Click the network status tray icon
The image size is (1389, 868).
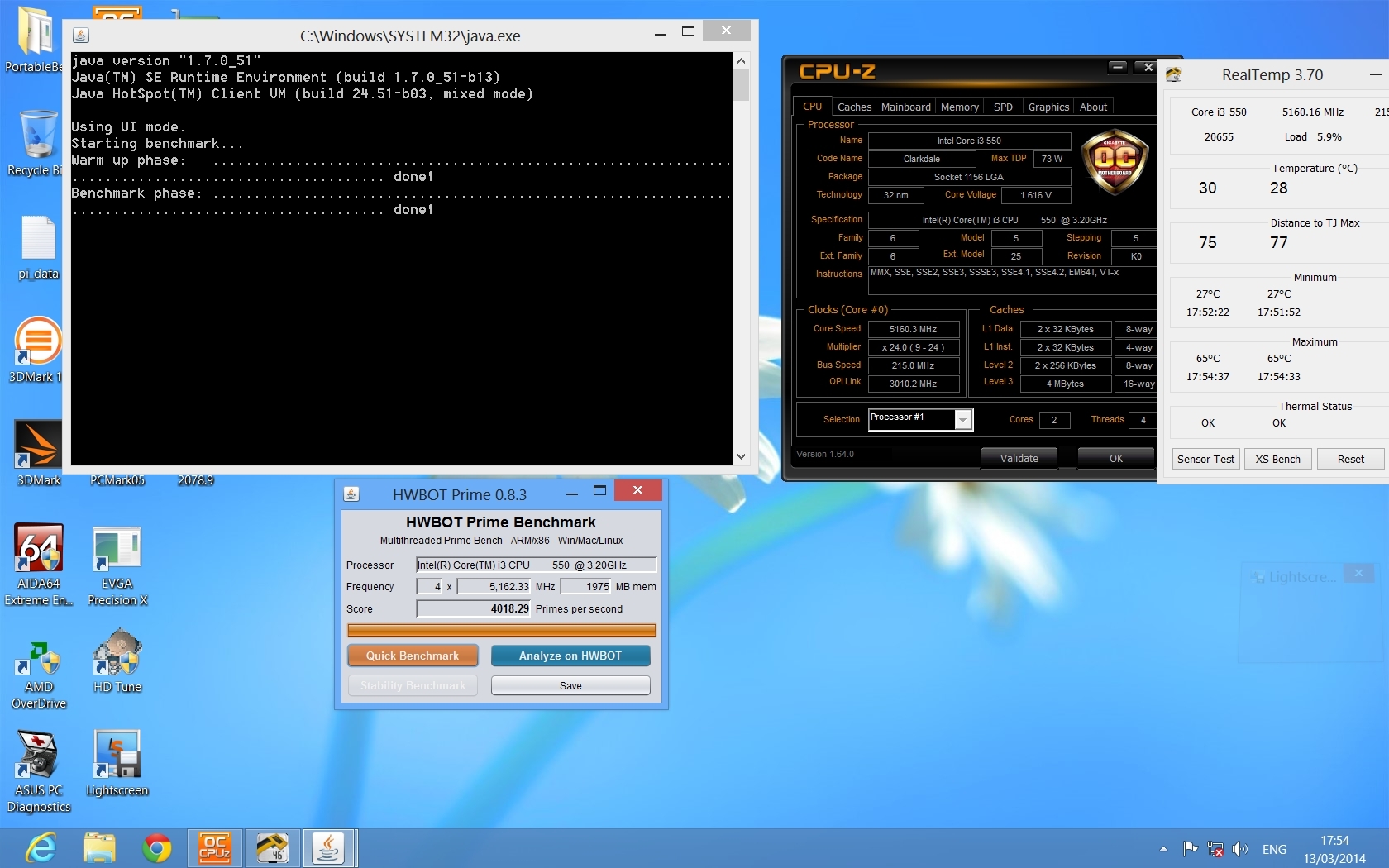(x=1215, y=849)
